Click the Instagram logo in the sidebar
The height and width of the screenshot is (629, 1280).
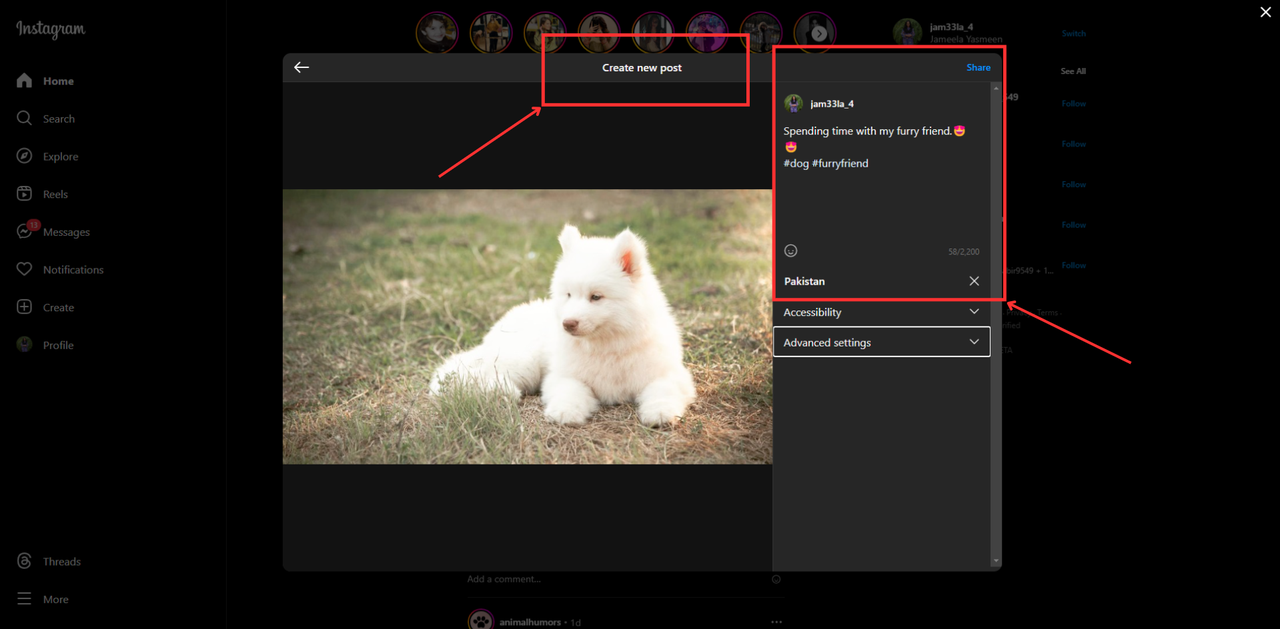pos(50,29)
